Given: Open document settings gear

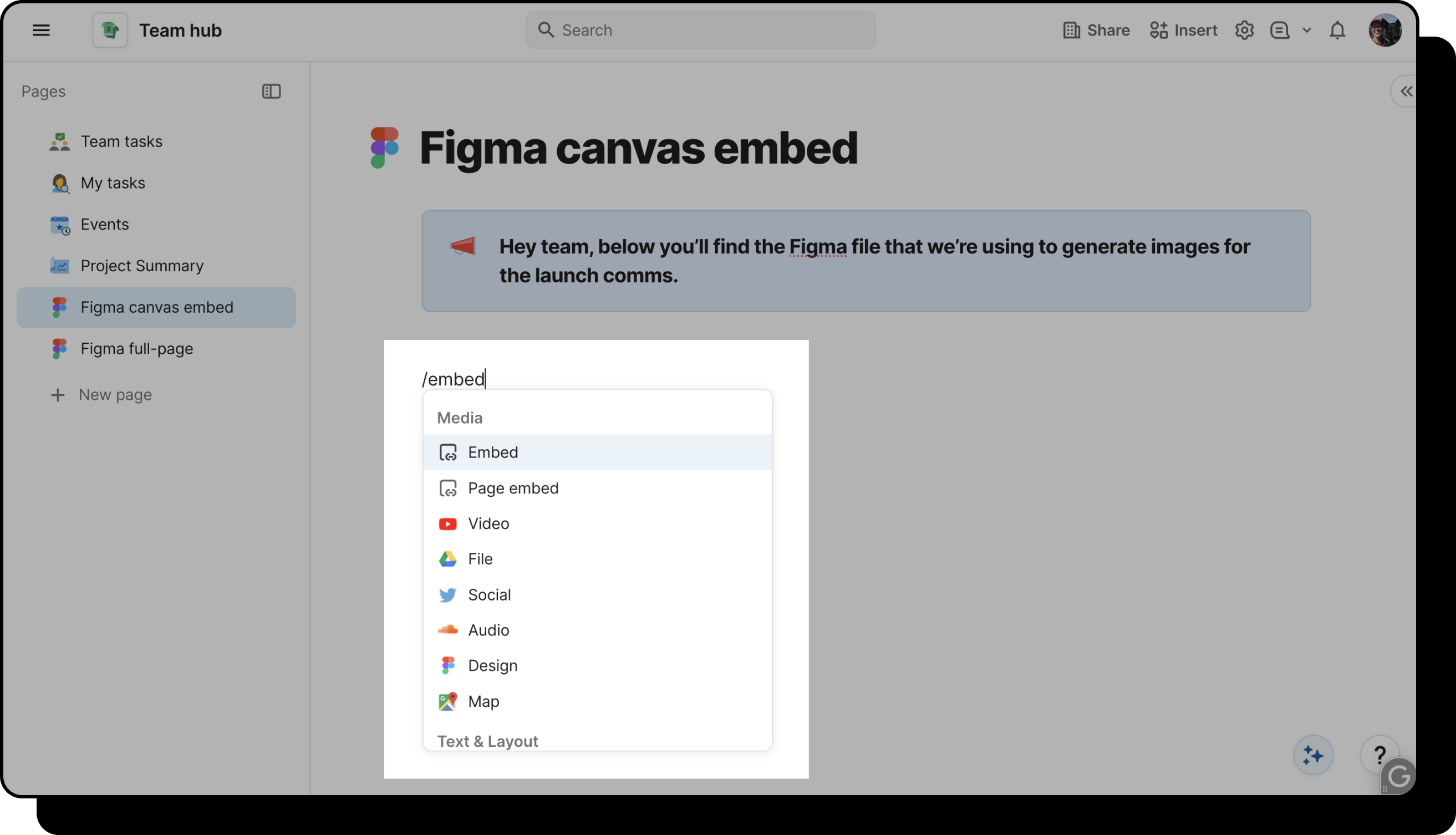Looking at the screenshot, I should pos(1244,30).
